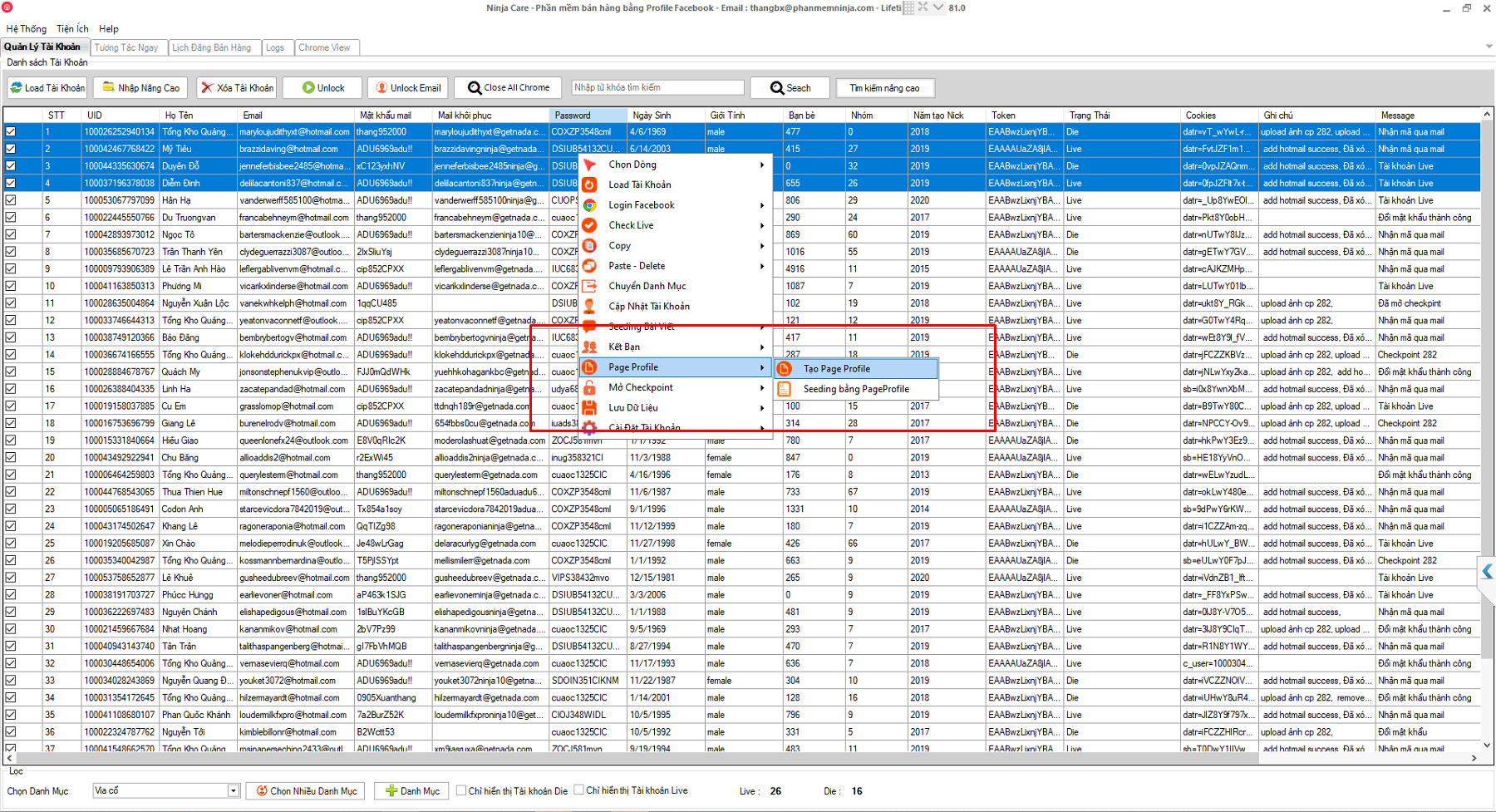Switch to the Chrome View tab
Screen dimensions: 1496x812
[x=325, y=47]
